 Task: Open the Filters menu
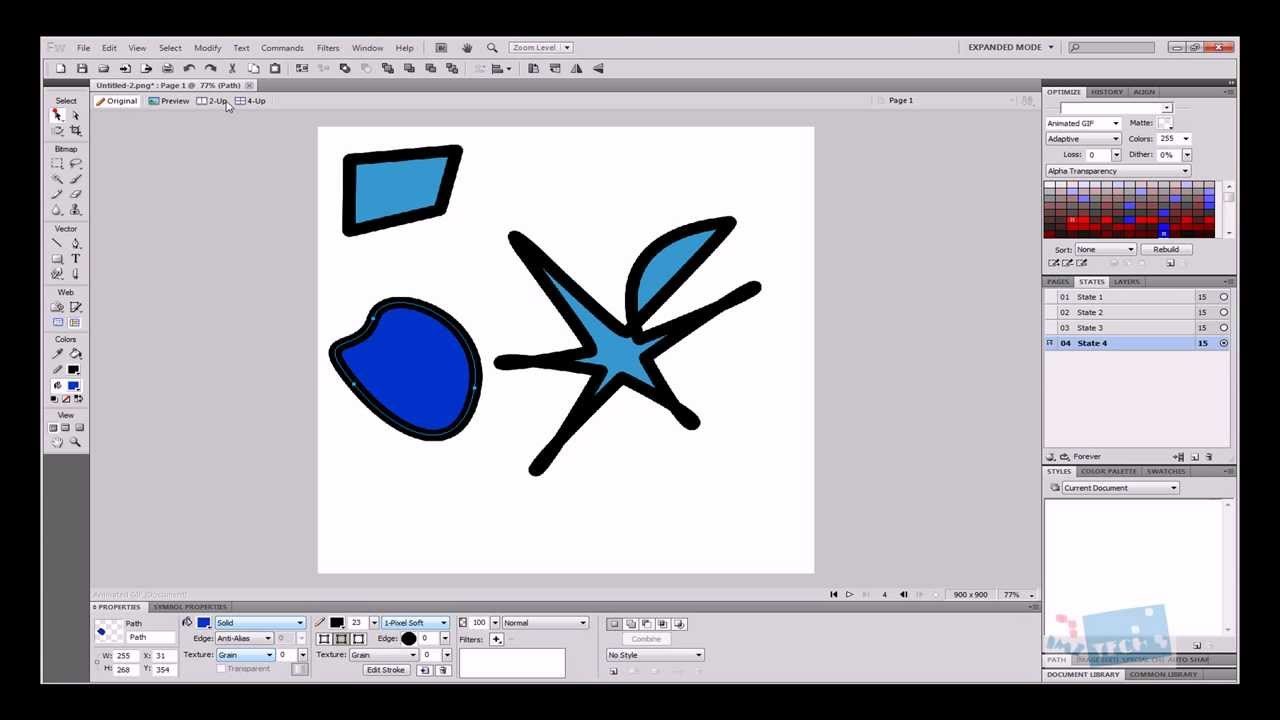pyautogui.click(x=328, y=48)
